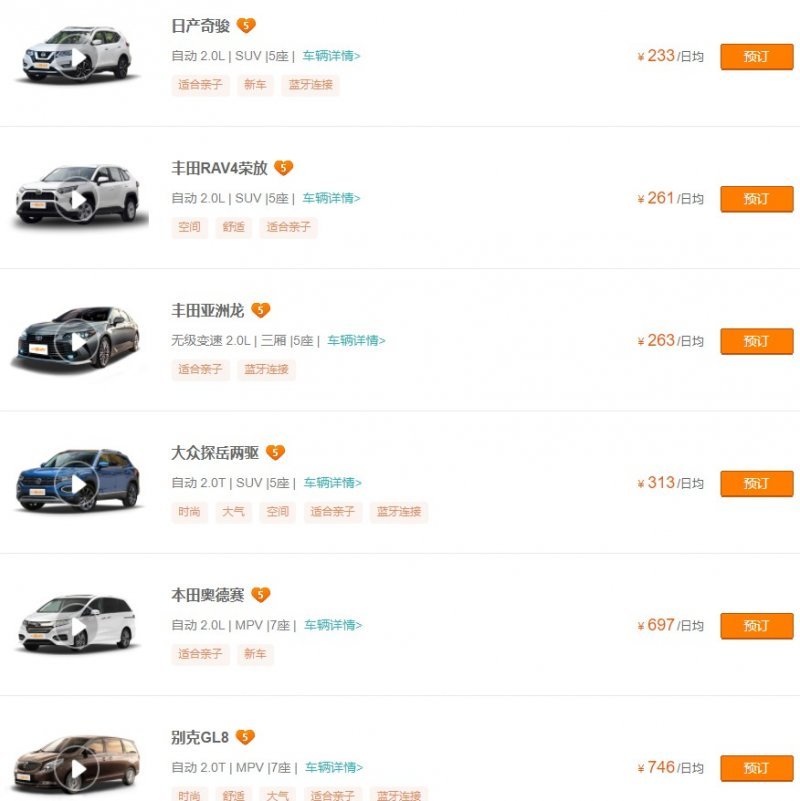800x801 pixels.
Task: Play the 日产奇骏 car video
Action: click(x=77, y=59)
